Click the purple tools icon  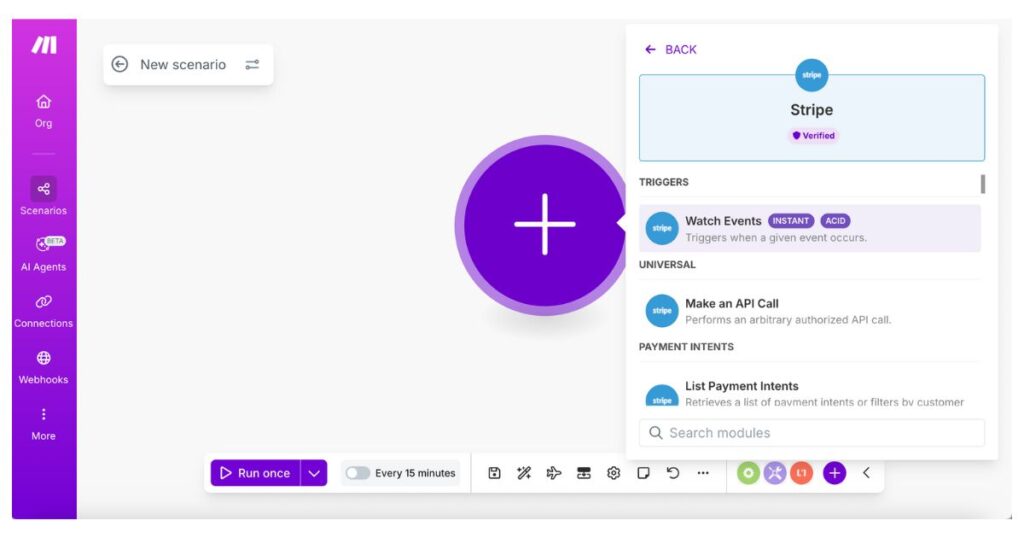point(775,473)
